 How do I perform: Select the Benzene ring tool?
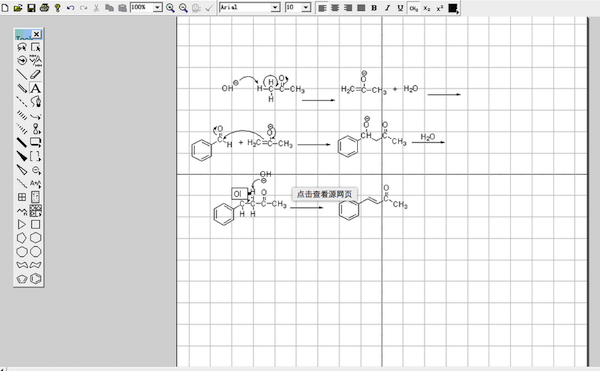coord(36,279)
